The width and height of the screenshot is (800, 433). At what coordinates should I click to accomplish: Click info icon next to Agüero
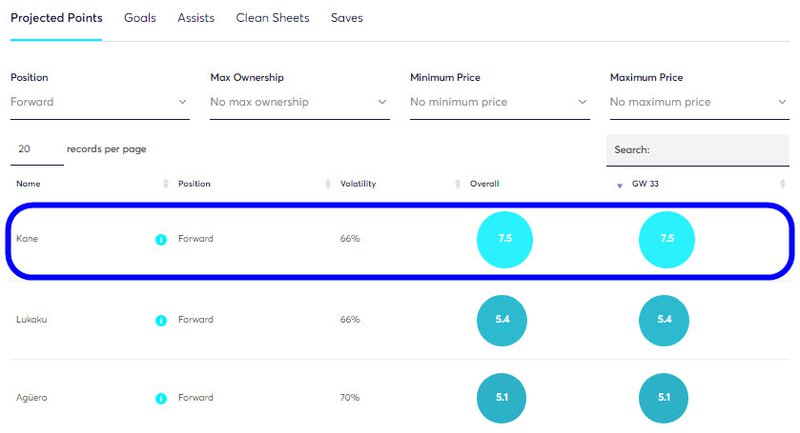point(160,398)
